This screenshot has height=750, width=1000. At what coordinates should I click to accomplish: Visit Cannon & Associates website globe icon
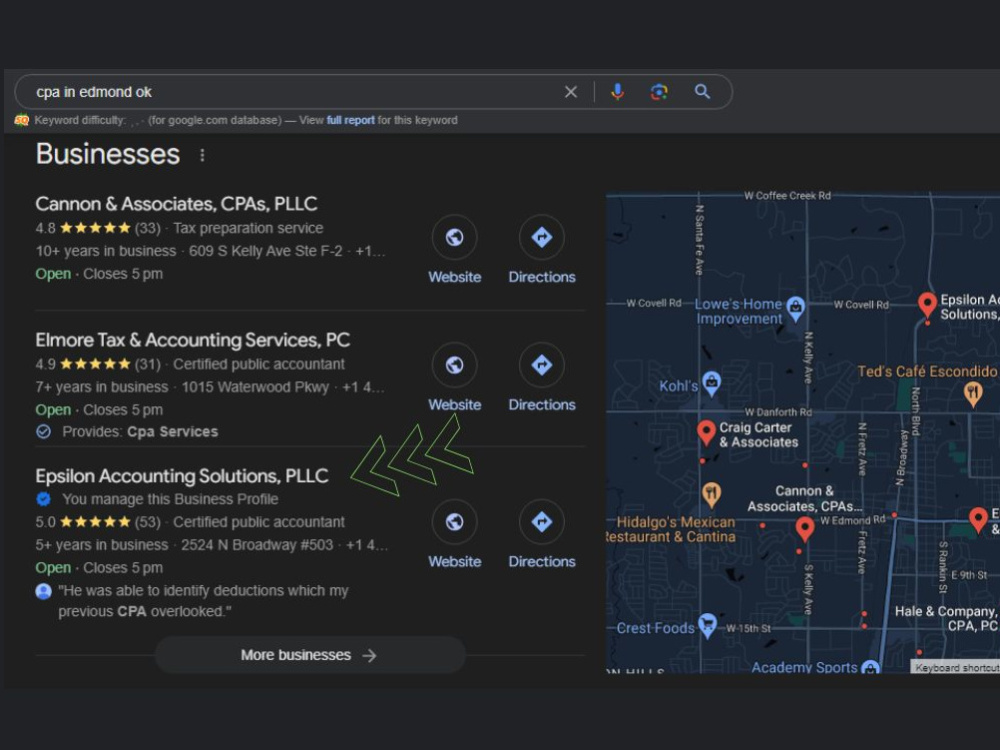click(x=454, y=237)
